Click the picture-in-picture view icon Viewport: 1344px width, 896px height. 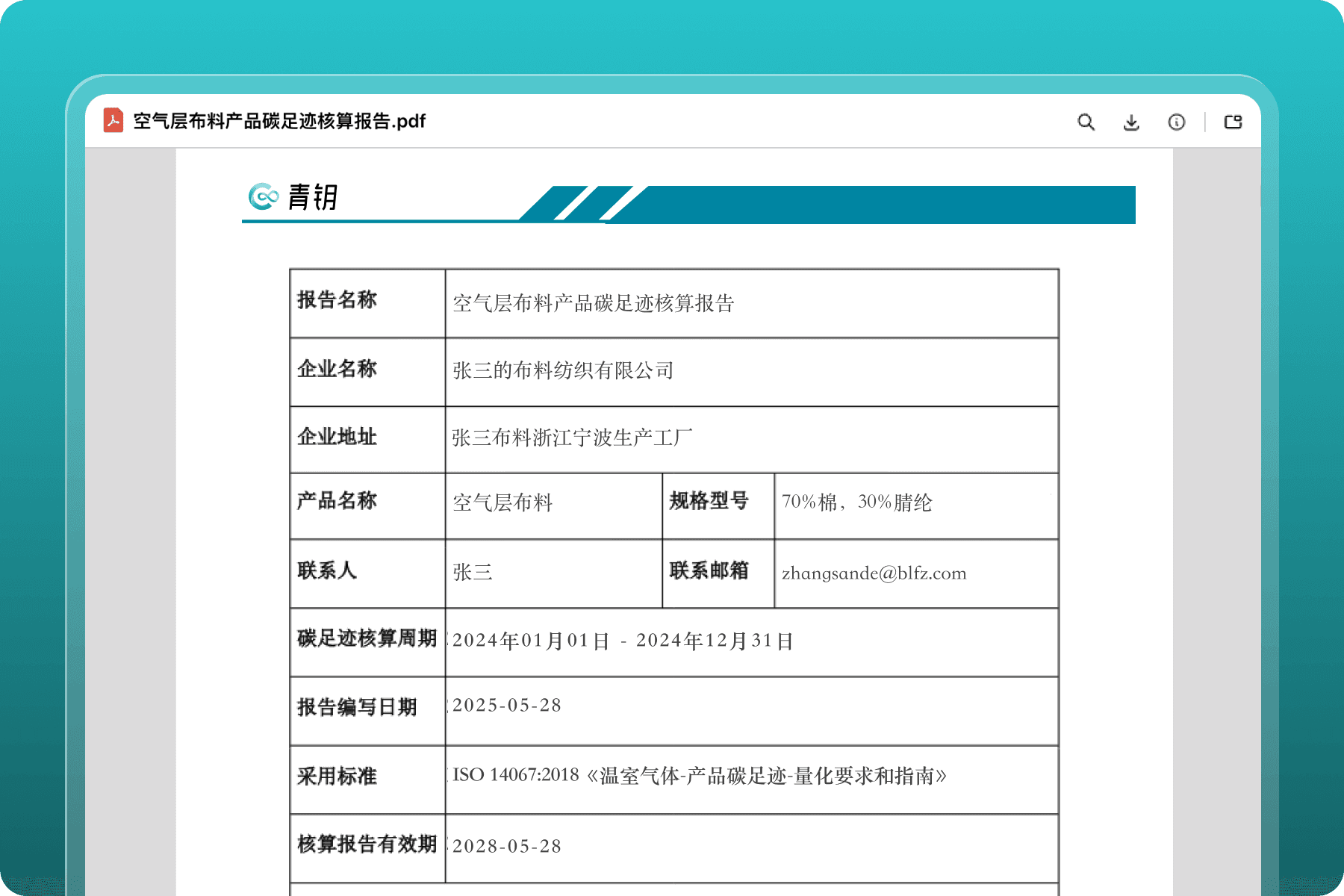1233,121
